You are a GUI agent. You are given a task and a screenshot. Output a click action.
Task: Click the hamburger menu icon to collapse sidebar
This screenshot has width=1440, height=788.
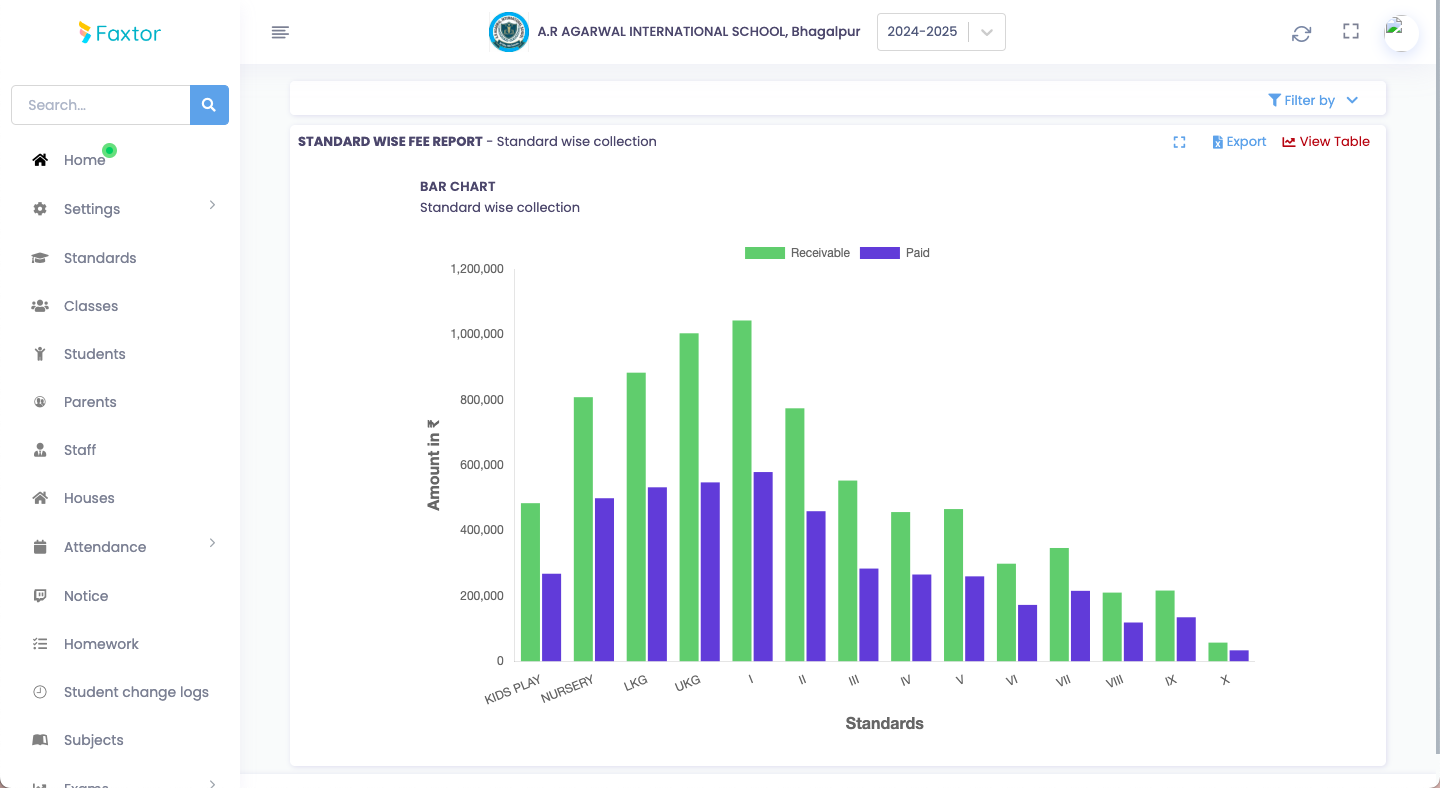(280, 33)
